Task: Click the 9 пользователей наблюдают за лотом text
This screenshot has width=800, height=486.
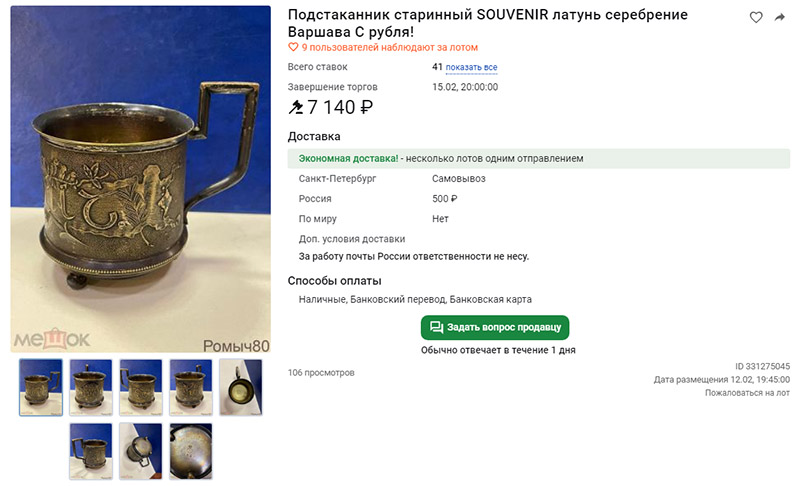Action: click(x=390, y=47)
